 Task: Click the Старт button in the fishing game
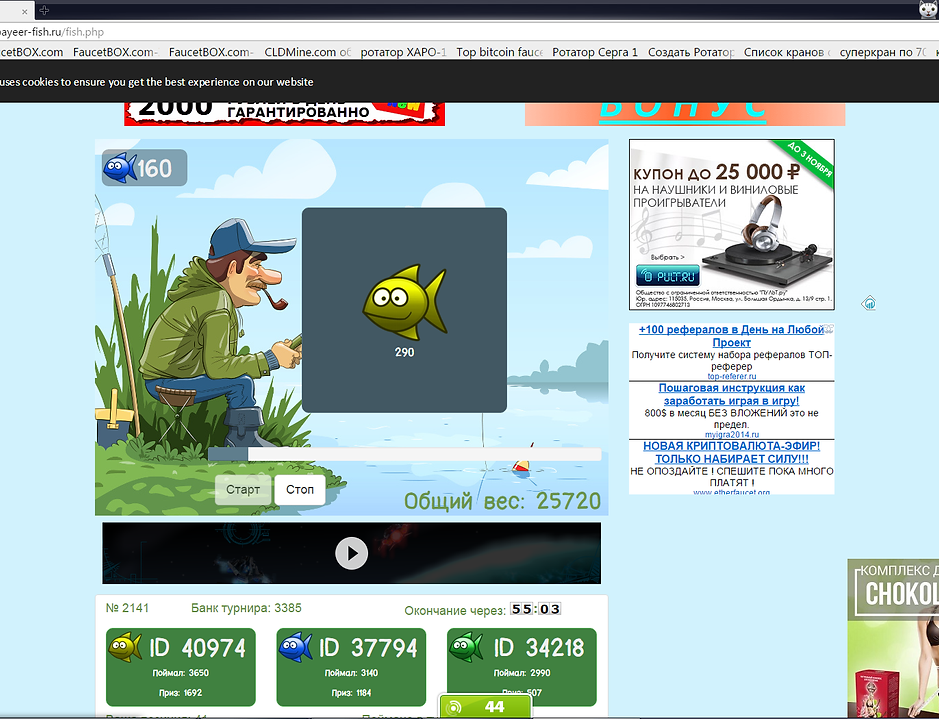coord(243,490)
